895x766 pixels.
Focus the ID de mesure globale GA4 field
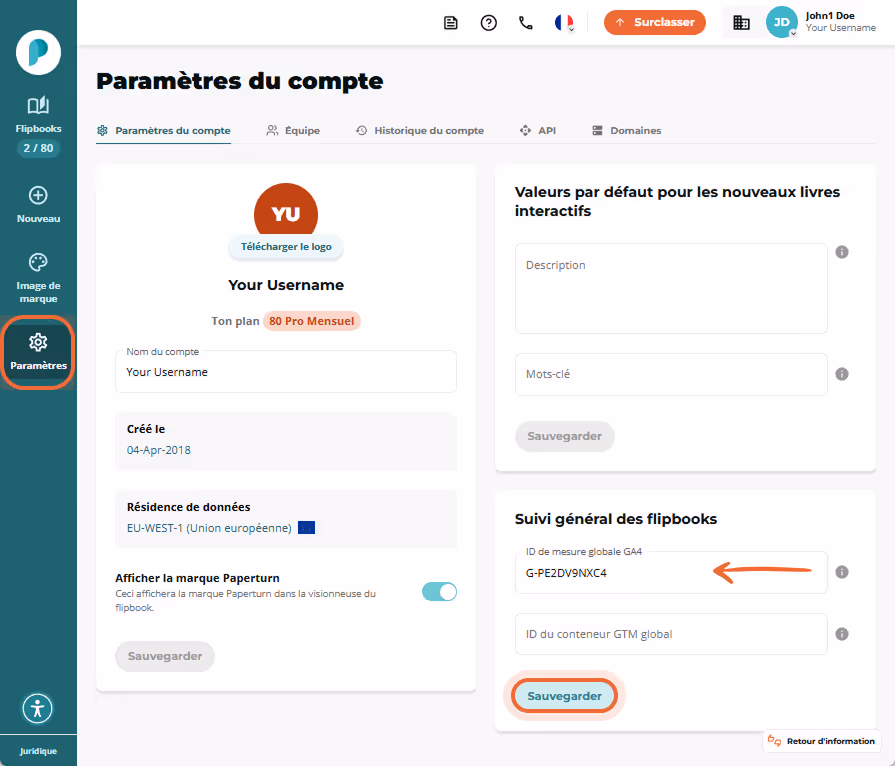click(x=671, y=573)
